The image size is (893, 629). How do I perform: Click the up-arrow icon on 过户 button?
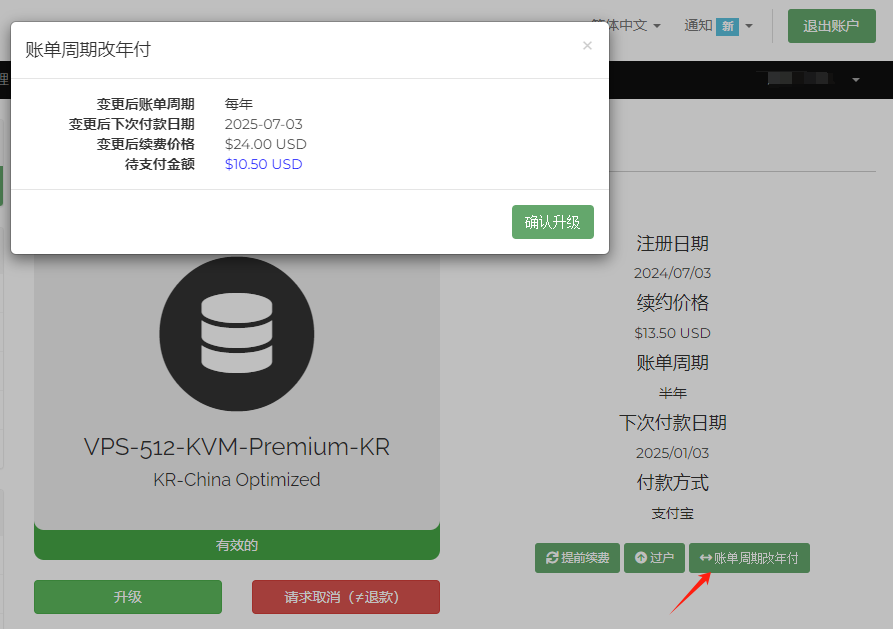(640, 558)
